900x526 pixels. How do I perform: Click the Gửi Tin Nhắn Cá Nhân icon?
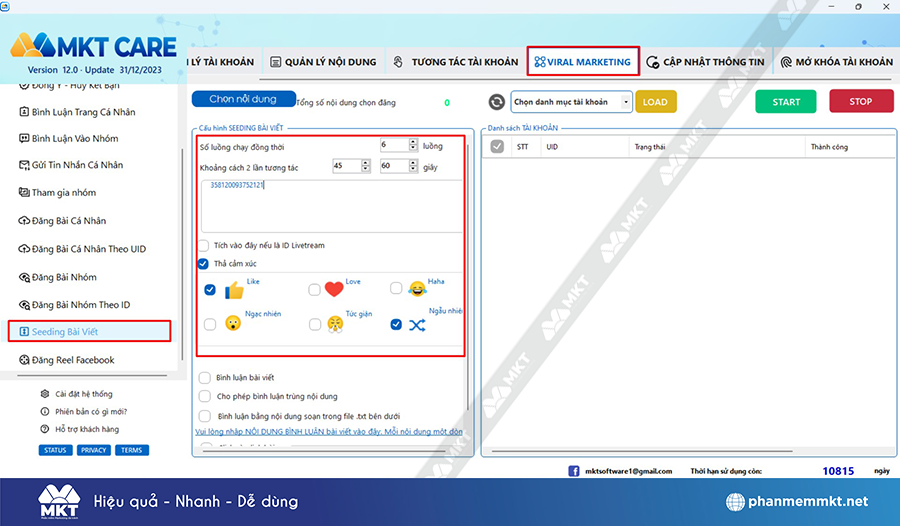click(x=24, y=165)
